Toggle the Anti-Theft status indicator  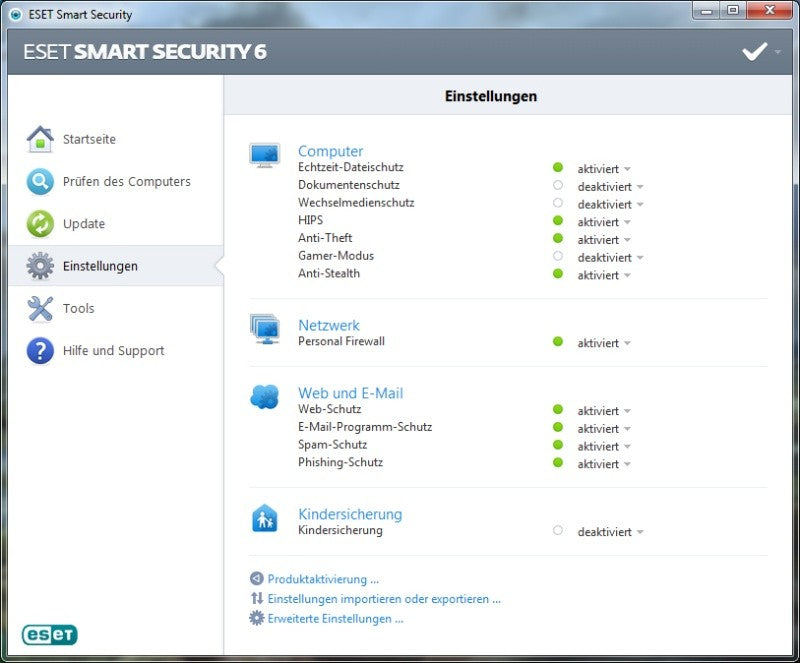558,238
